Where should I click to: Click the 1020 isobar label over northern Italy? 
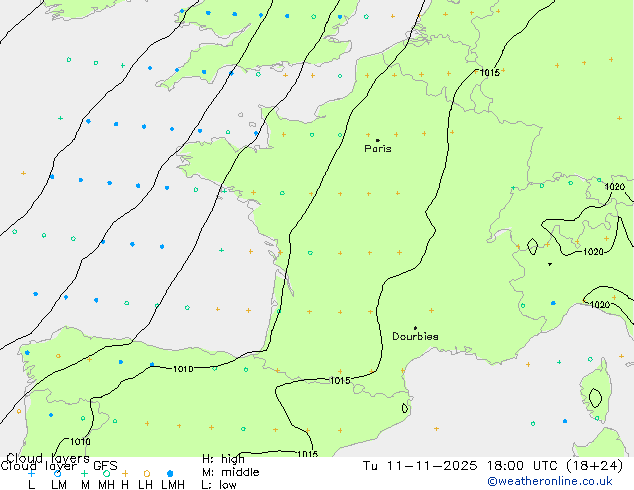click(600, 305)
